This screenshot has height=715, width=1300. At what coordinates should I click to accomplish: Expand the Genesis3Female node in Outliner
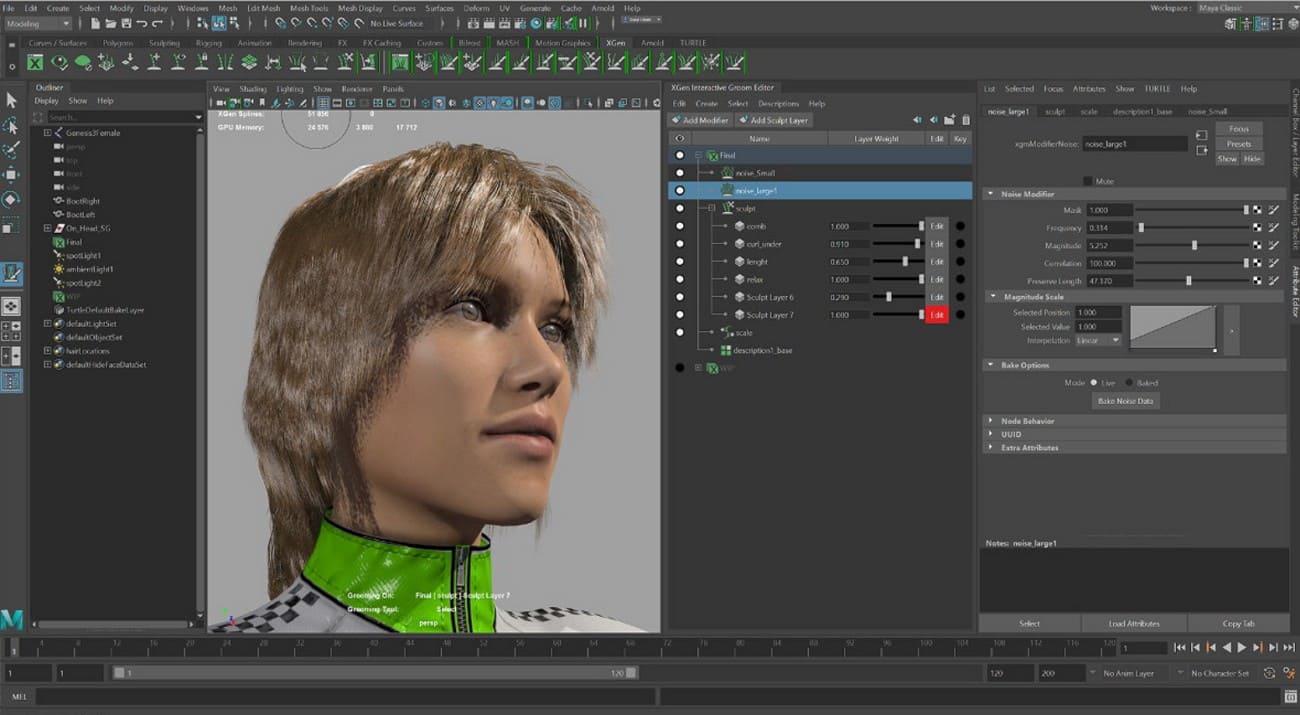point(47,133)
